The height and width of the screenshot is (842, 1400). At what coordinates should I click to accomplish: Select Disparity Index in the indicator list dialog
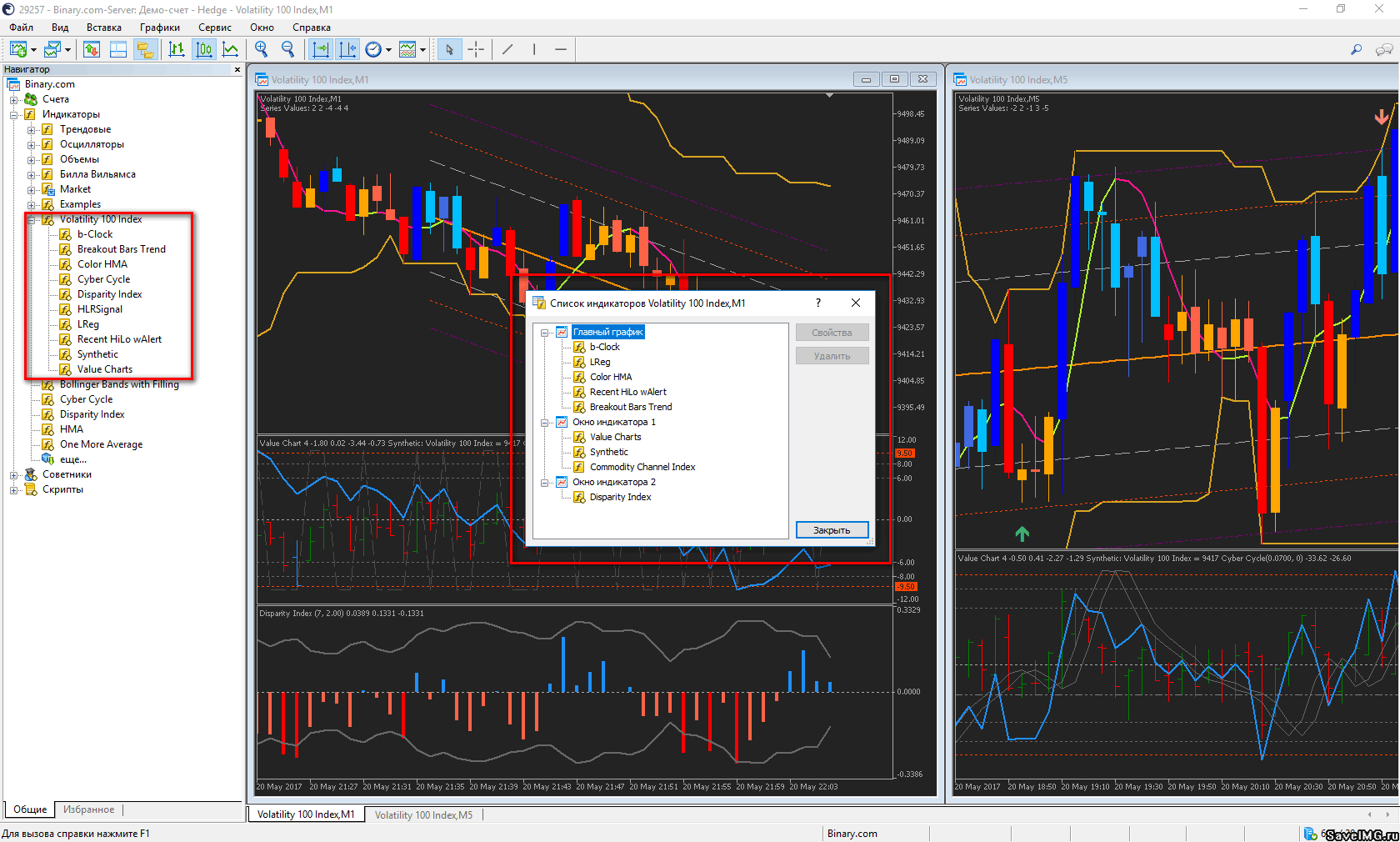click(620, 497)
